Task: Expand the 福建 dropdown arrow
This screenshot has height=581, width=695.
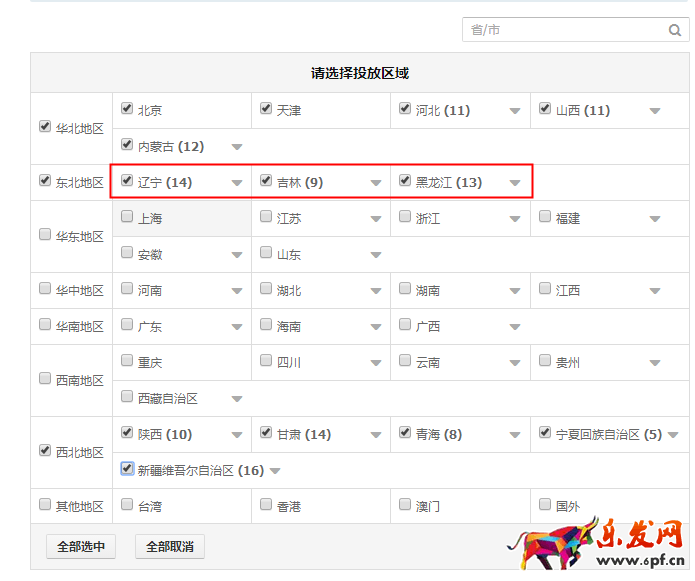Action: (655, 219)
